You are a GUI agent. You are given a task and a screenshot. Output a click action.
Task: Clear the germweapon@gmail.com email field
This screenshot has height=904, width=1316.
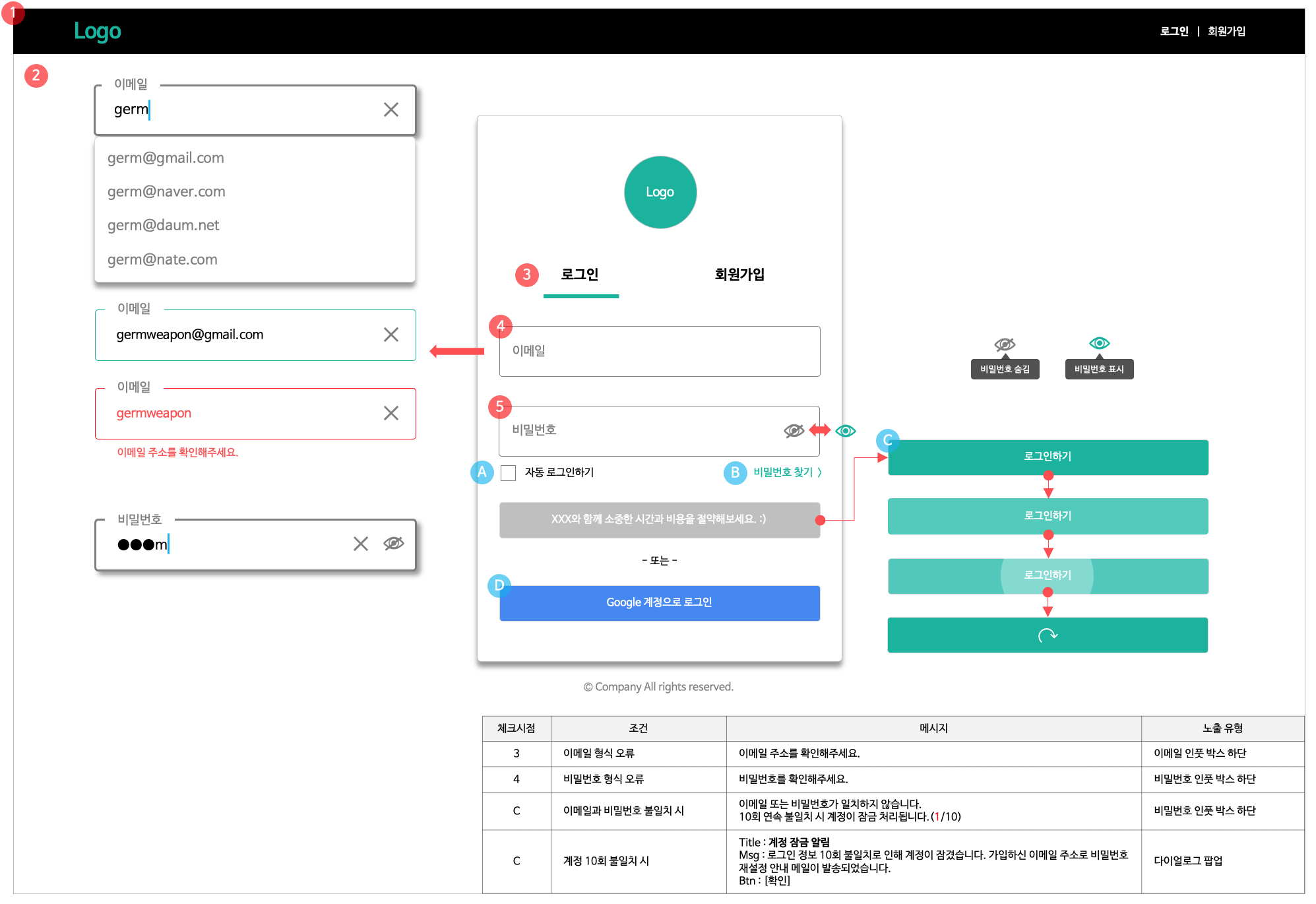(x=391, y=335)
